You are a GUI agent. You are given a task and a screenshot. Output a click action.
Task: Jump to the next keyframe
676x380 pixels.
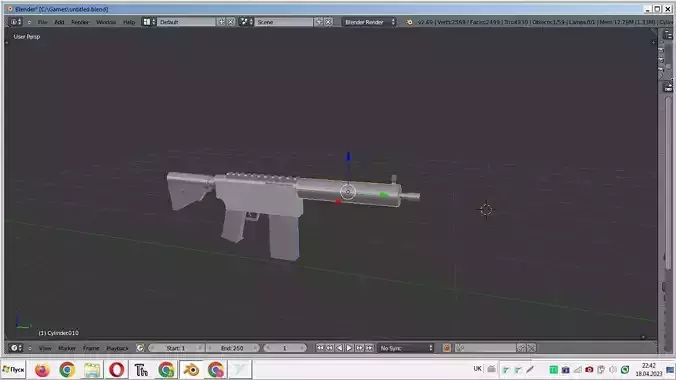tap(359, 348)
